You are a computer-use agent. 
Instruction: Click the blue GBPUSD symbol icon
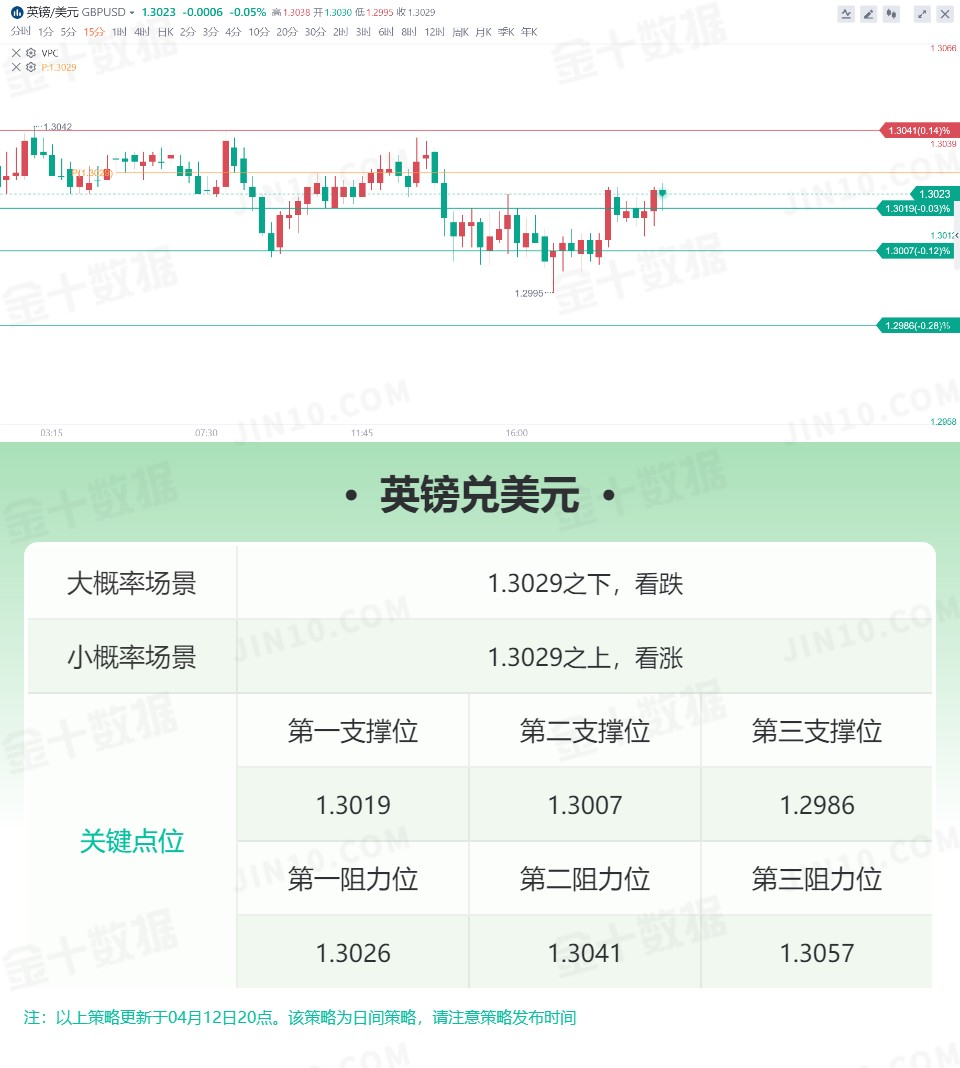(17, 12)
